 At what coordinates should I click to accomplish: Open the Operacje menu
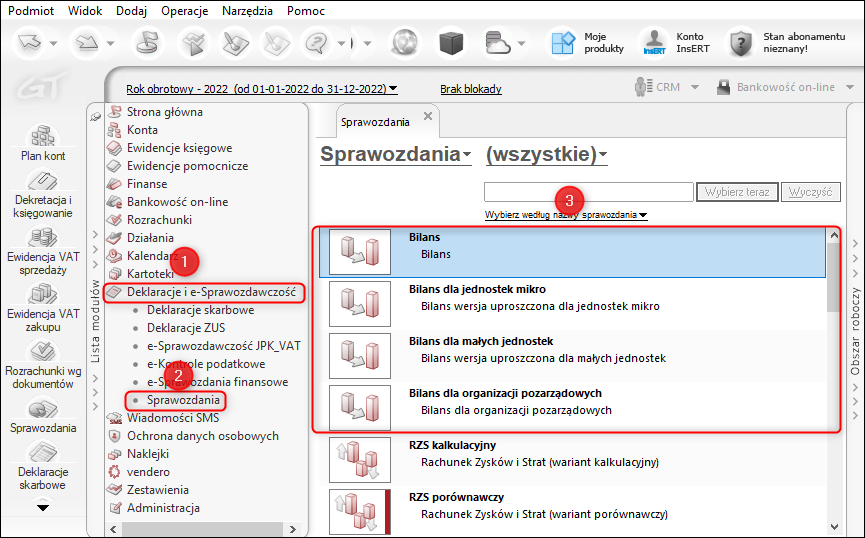pyautogui.click(x=185, y=10)
